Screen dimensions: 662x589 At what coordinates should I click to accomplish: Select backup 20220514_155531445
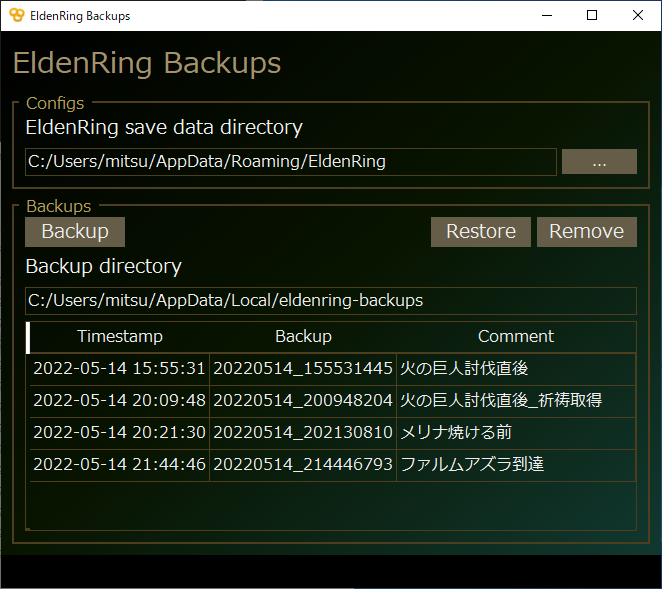(303, 369)
